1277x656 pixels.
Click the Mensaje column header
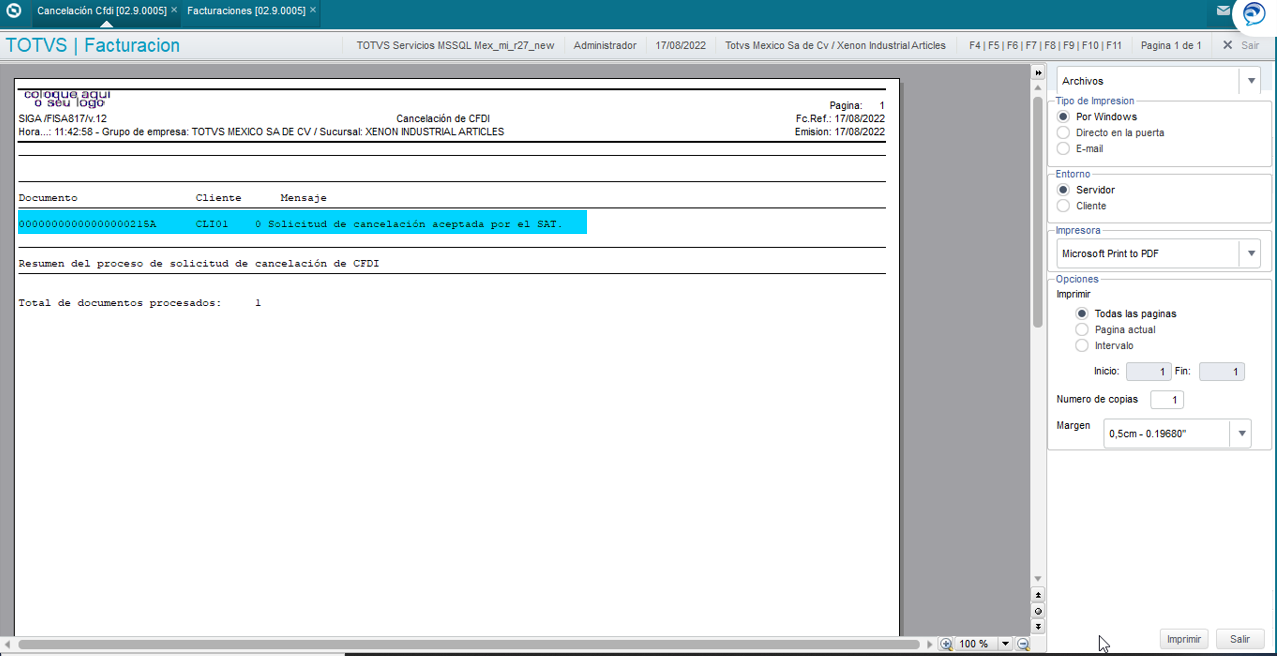[304, 198]
